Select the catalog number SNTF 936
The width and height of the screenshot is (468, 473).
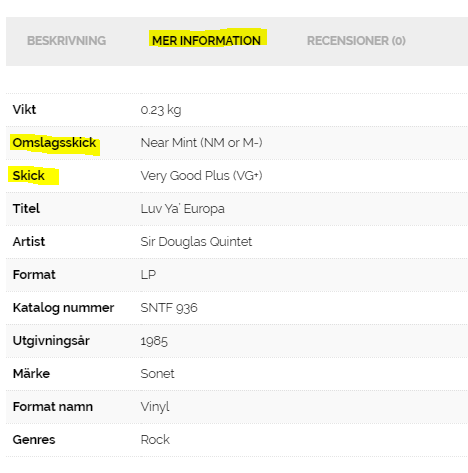(169, 308)
